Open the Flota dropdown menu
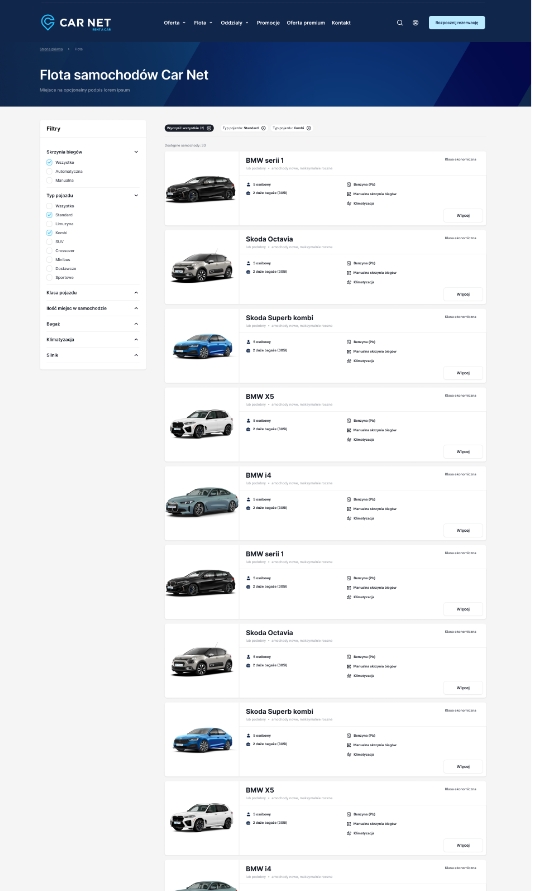The image size is (536, 891). point(202,23)
